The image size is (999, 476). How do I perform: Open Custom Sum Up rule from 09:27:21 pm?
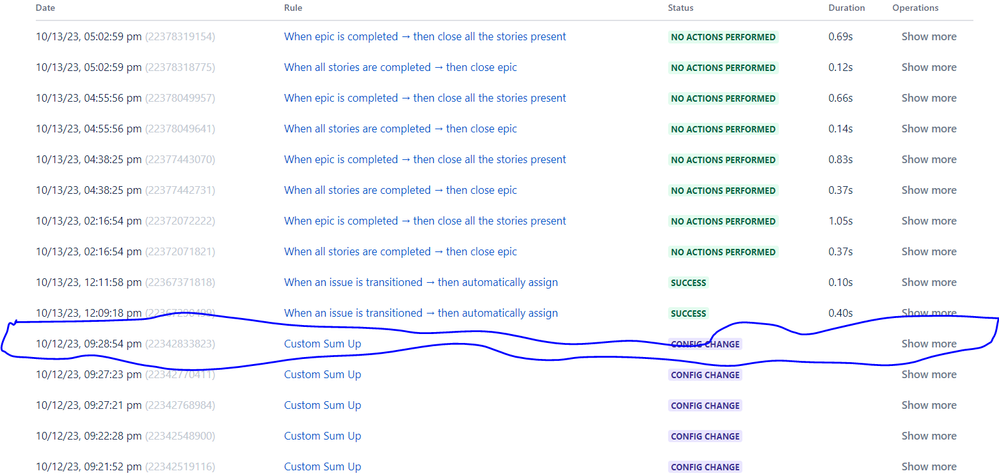click(x=322, y=405)
